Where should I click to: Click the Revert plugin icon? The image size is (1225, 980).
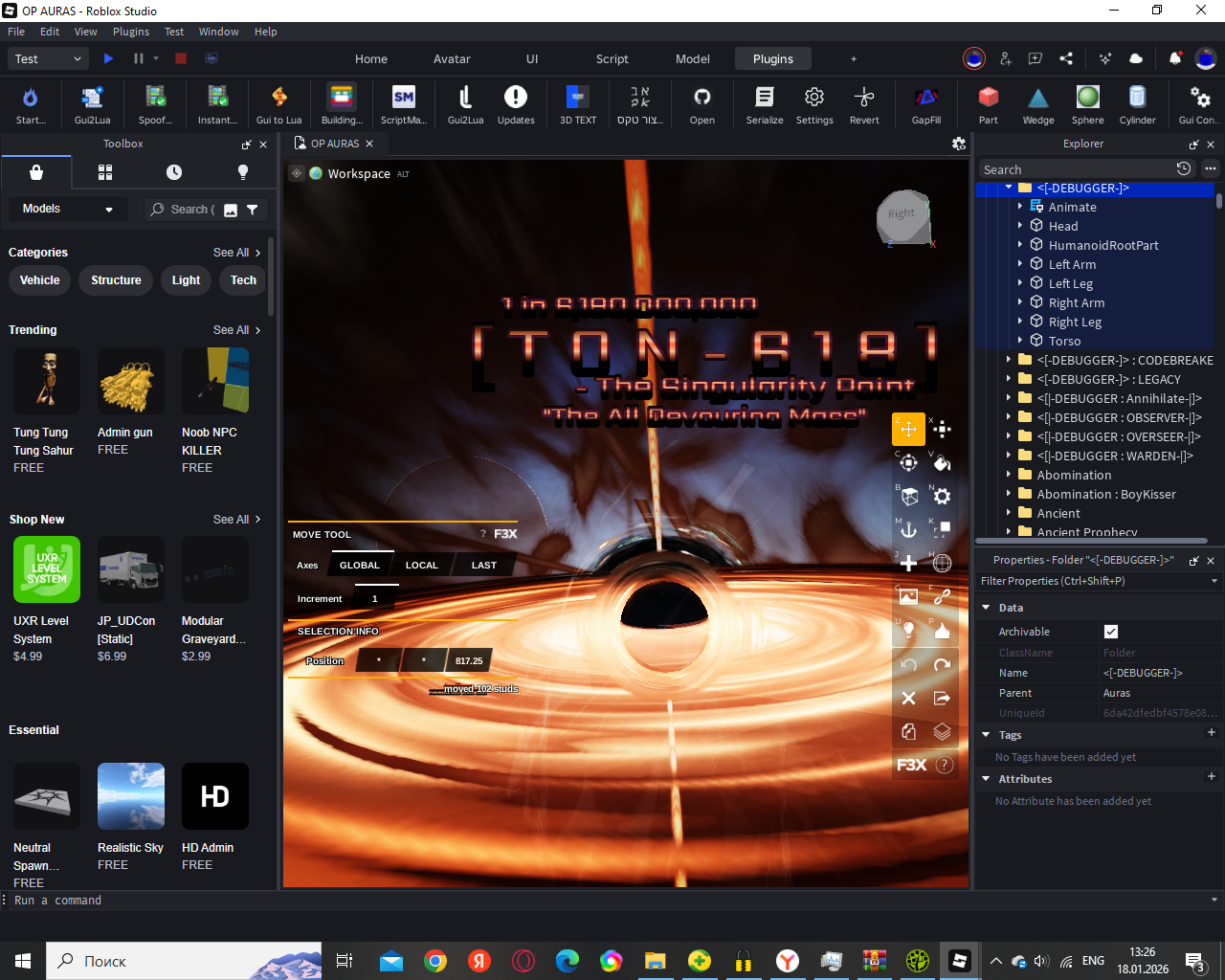(864, 104)
